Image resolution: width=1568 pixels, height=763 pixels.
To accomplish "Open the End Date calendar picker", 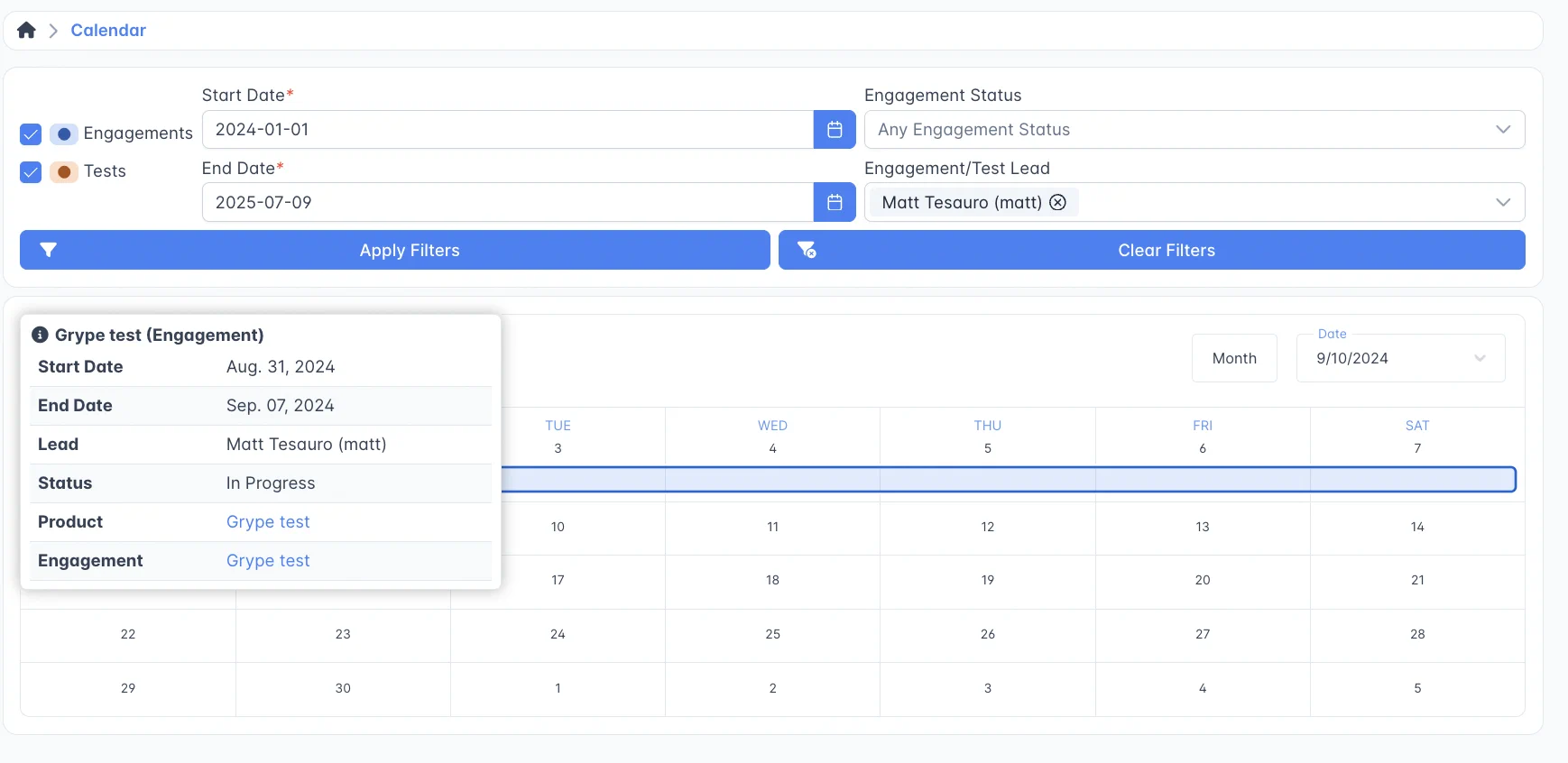I will click(834, 203).
